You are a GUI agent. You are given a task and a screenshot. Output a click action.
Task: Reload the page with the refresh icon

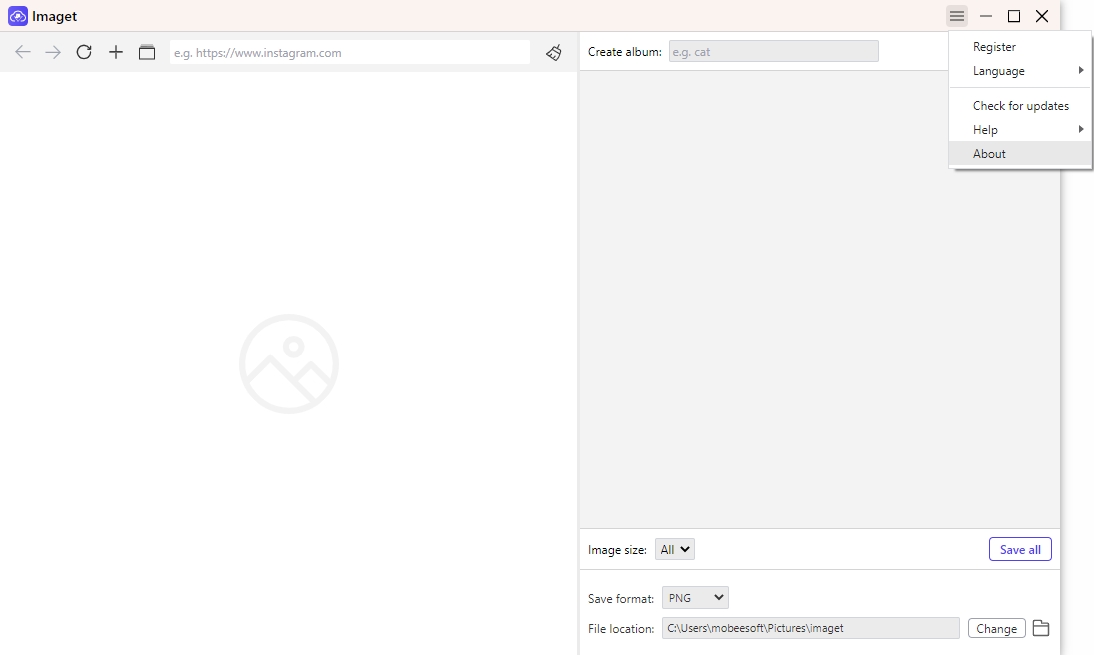coord(84,52)
